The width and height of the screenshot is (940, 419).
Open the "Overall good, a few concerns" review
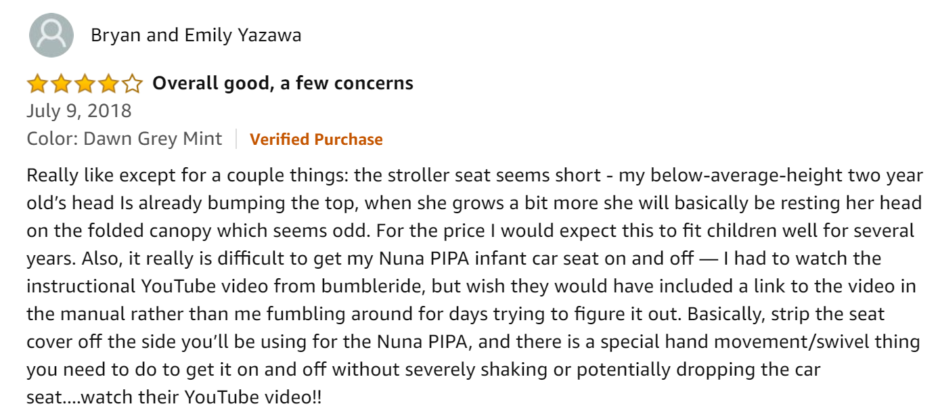point(282,83)
